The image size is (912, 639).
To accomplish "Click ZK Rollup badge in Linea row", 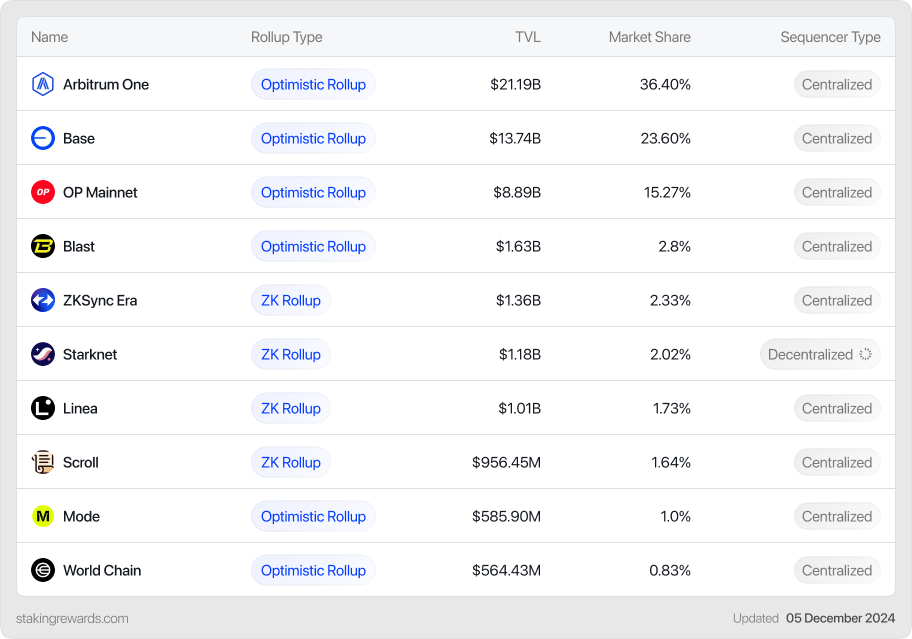I will click(x=291, y=408).
